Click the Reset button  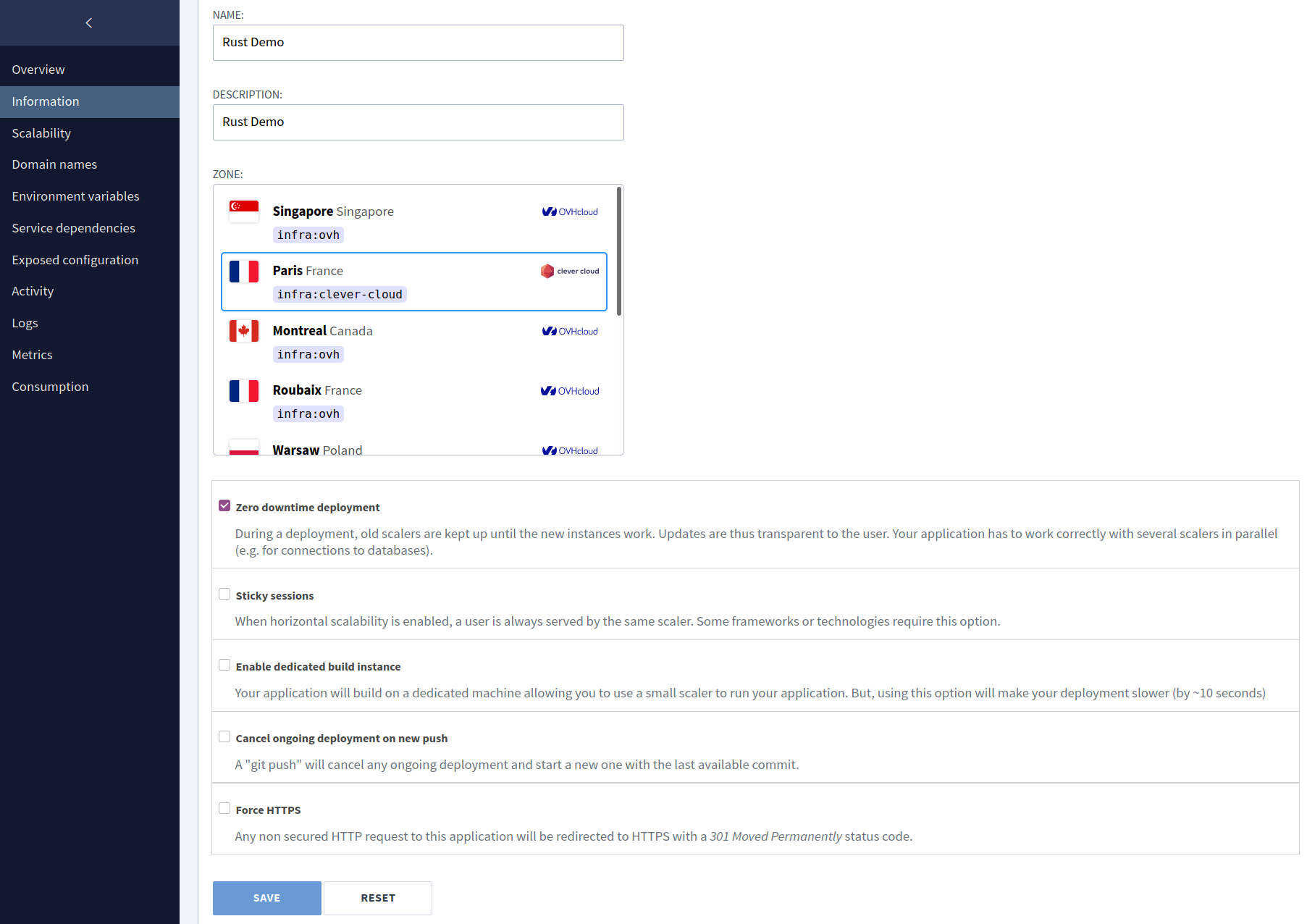click(377, 898)
